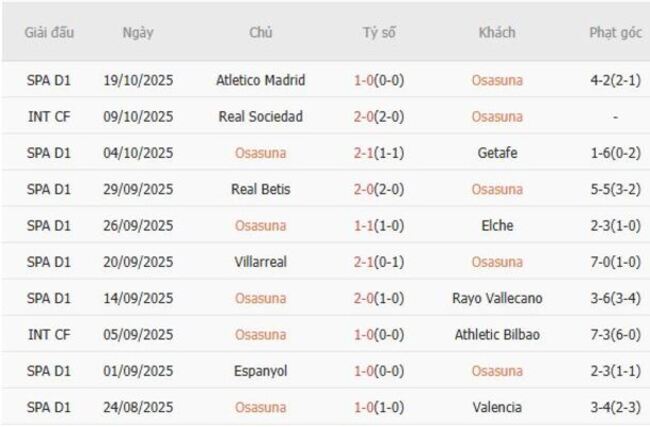
Task: Click the Elche team name
Action: click(x=497, y=225)
